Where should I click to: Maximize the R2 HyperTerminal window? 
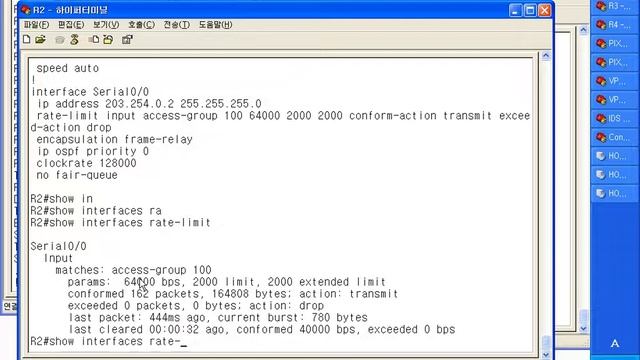530,10
